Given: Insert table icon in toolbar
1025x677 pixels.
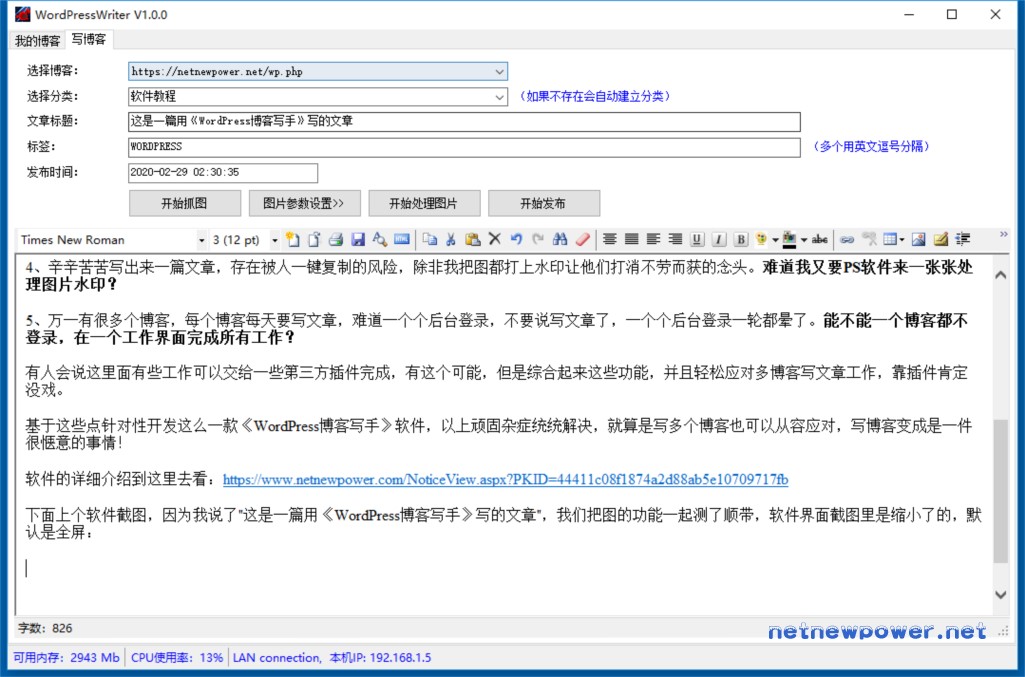Looking at the screenshot, I should (890, 239).
